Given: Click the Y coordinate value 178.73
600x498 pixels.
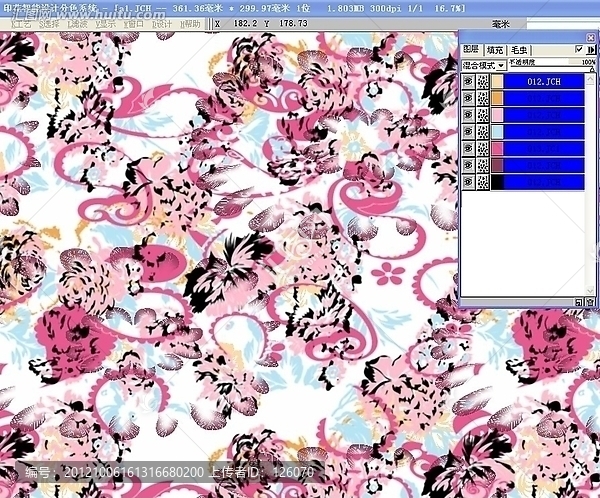Looking at the screenshot, I should [x=293, y=23].
